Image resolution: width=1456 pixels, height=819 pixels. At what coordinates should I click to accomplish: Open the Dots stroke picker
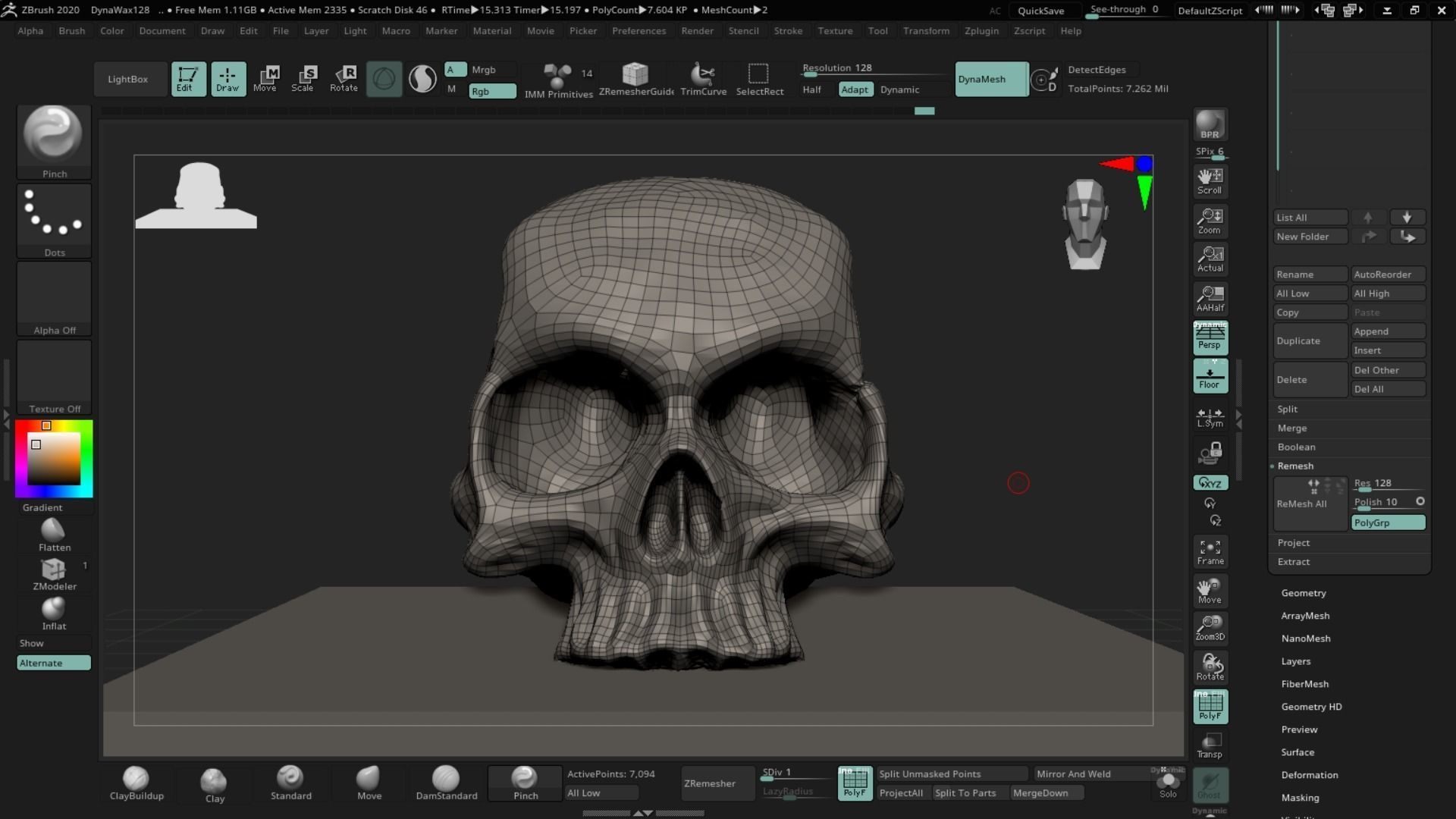tap(54, 221)
